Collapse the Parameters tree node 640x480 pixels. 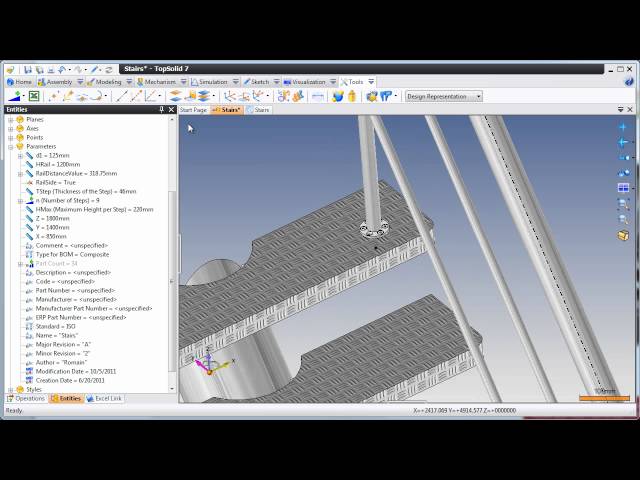[10, 147]
